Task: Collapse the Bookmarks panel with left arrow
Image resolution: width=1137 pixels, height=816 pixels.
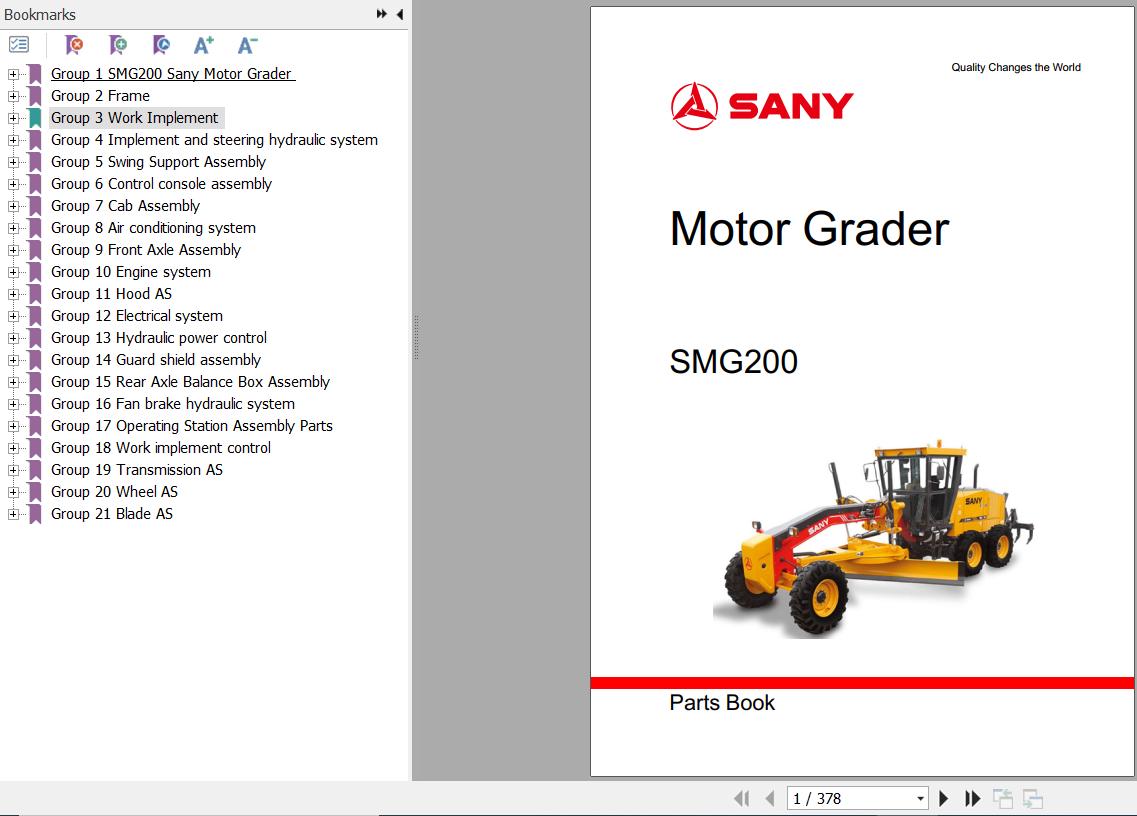Action: [399, 14]
